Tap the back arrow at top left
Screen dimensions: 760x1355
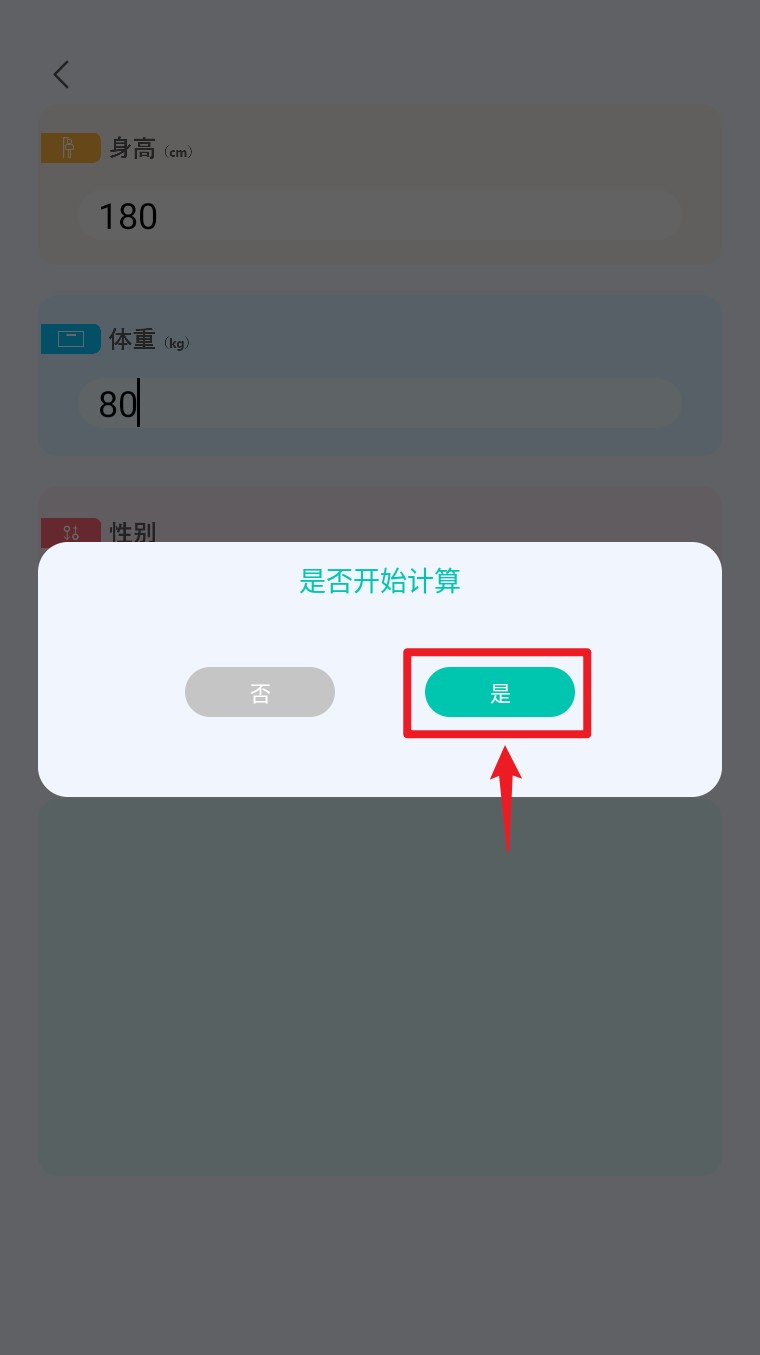click(61, 74)
